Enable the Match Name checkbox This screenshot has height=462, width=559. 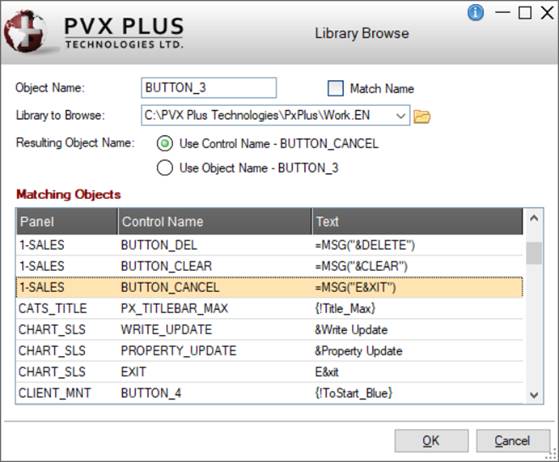335,88
